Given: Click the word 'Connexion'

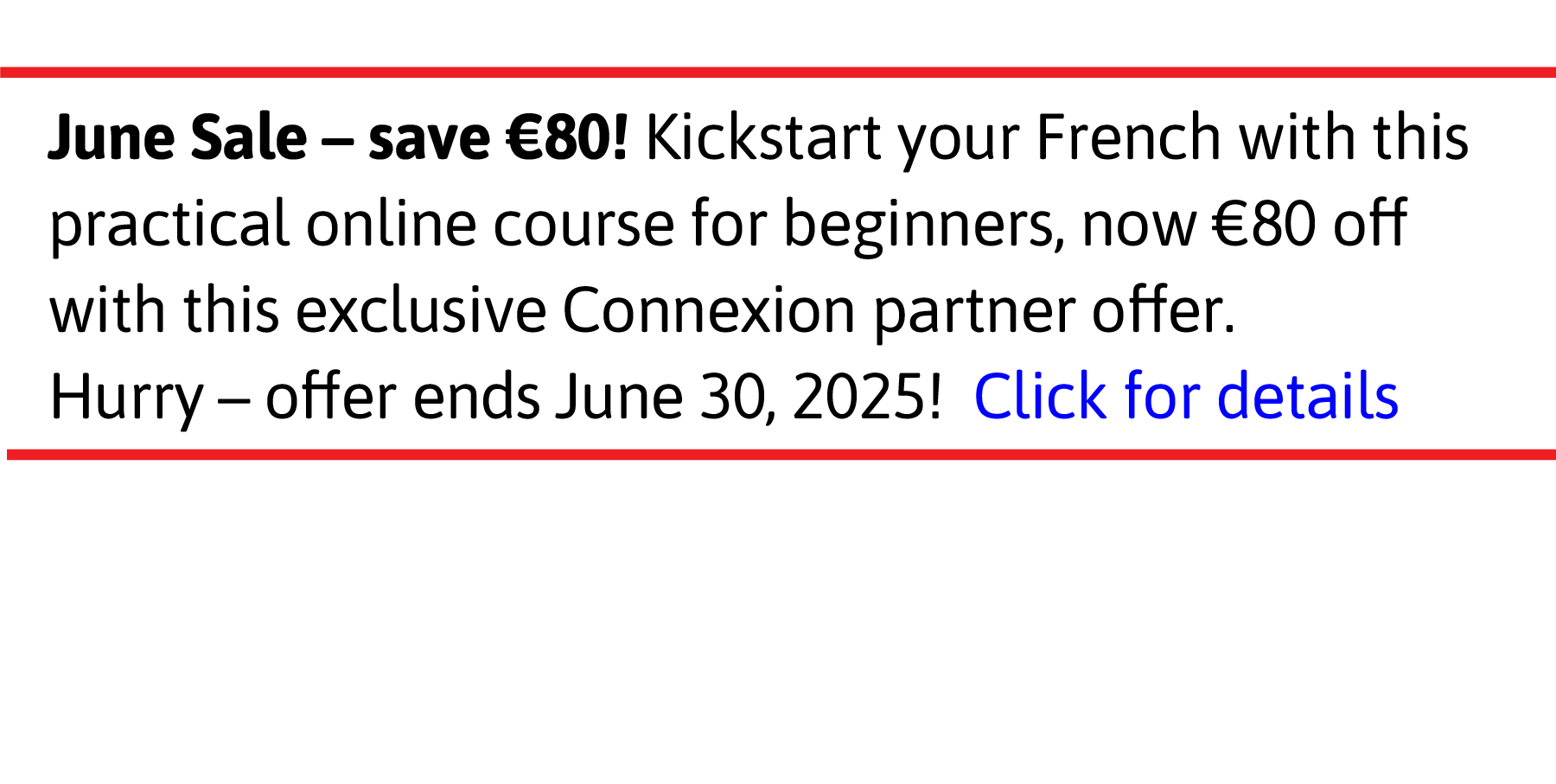Looking at the screenshot, I should (x=709, y=310).
